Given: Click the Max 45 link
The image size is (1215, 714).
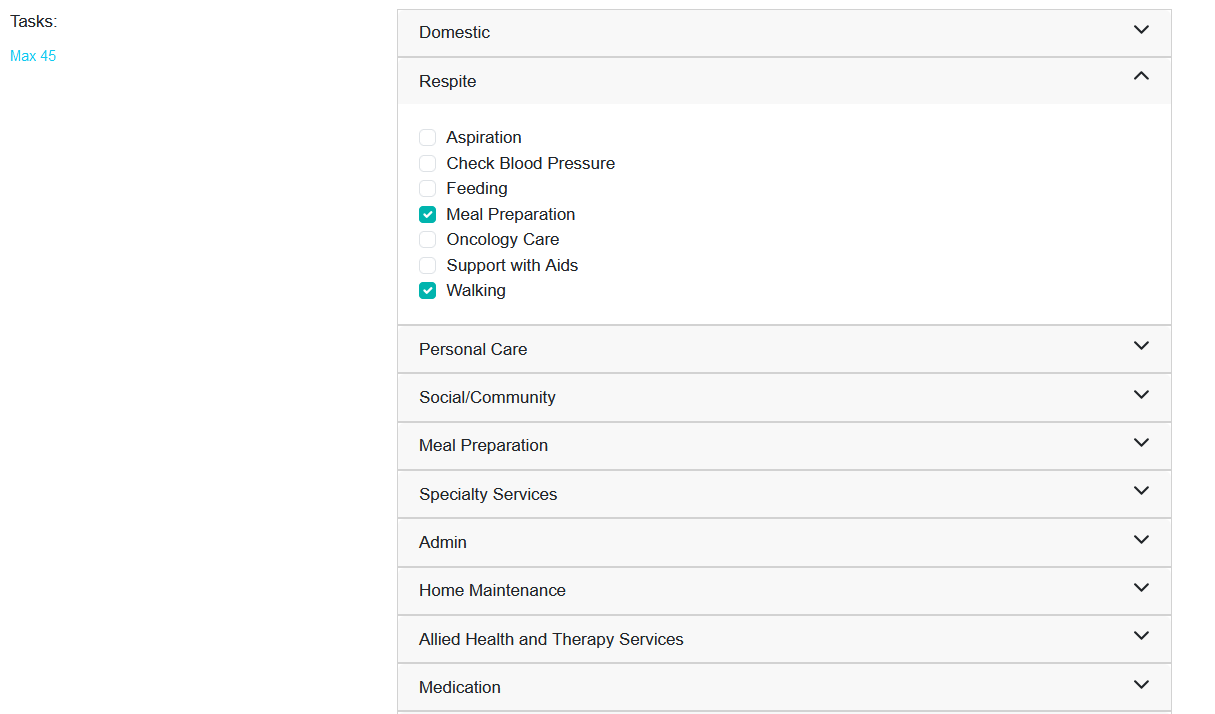Looking at the screenshot, I should click(x=33, y=56).
